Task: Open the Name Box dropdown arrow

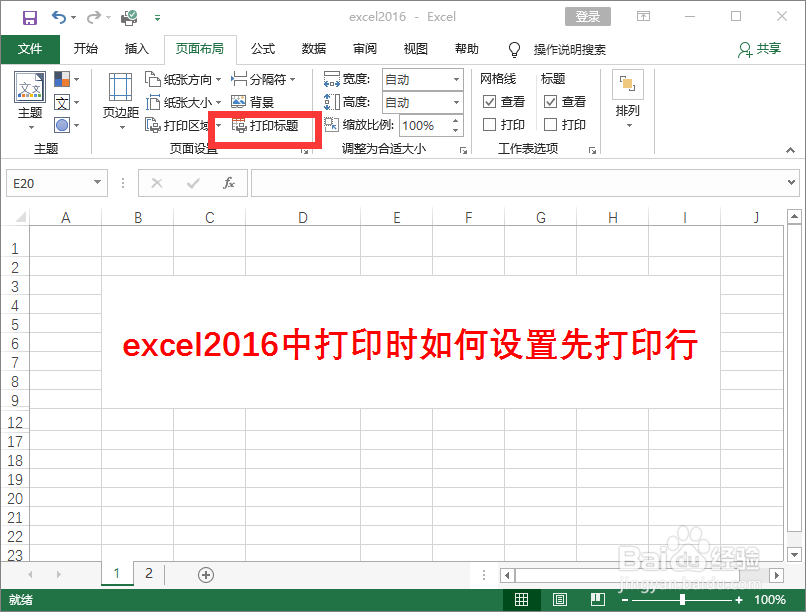Action: coord(97,182)
